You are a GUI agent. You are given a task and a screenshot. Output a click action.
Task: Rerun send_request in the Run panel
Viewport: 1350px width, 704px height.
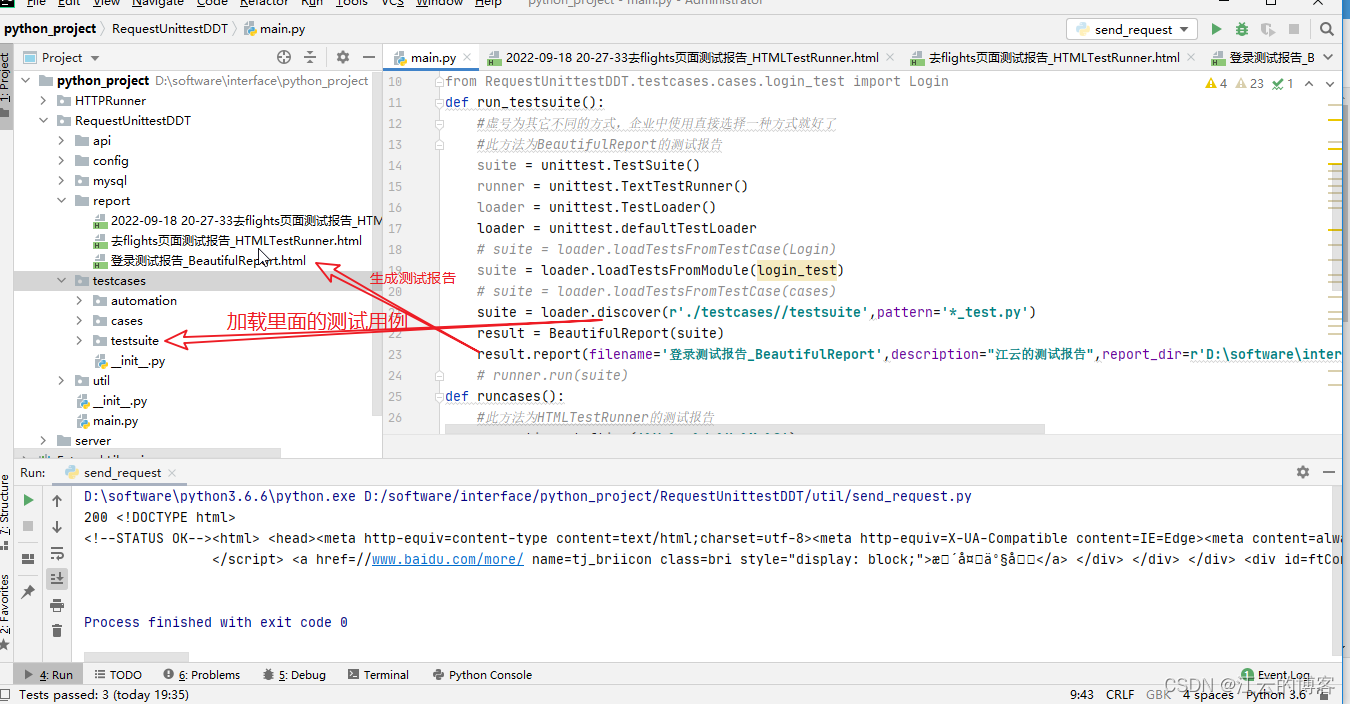(28, 499)
